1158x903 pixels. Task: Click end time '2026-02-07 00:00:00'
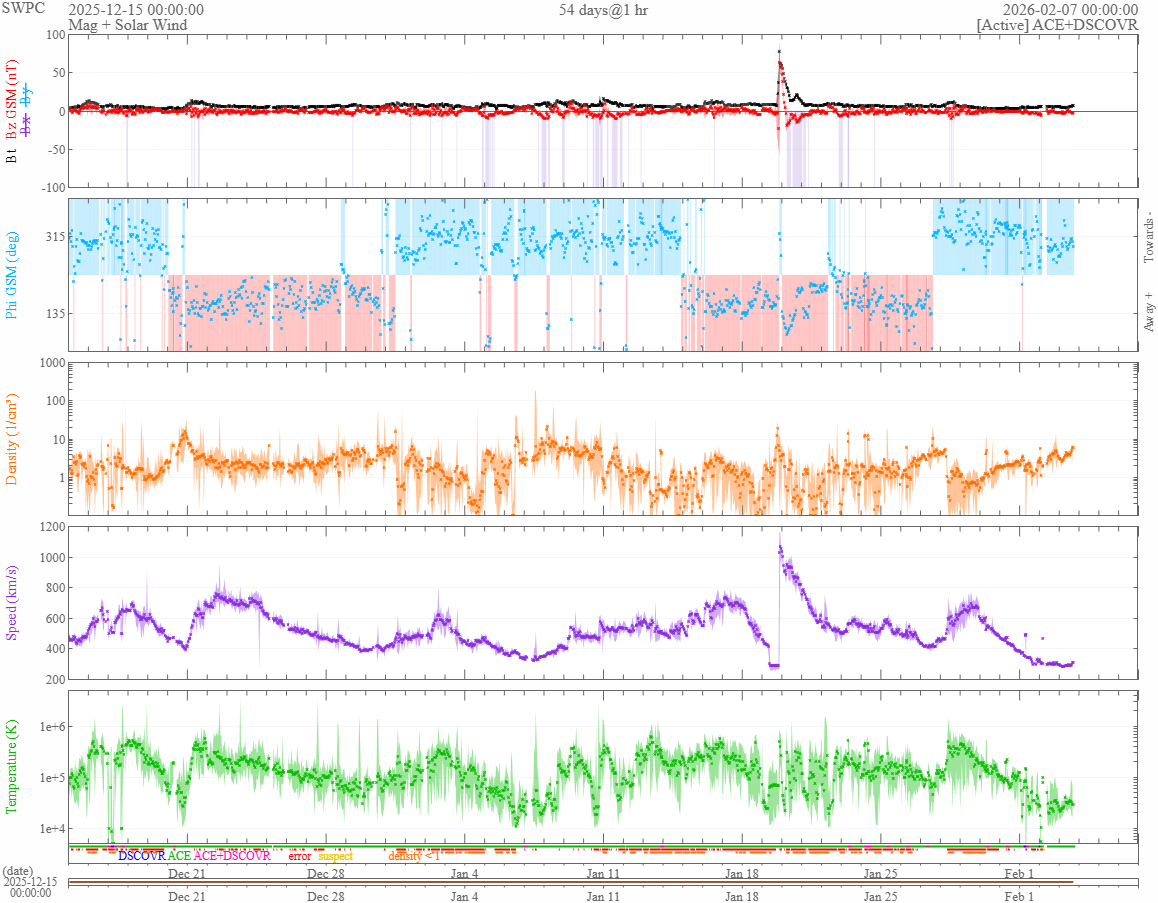pyautogui.click(x=1070, y=10)
